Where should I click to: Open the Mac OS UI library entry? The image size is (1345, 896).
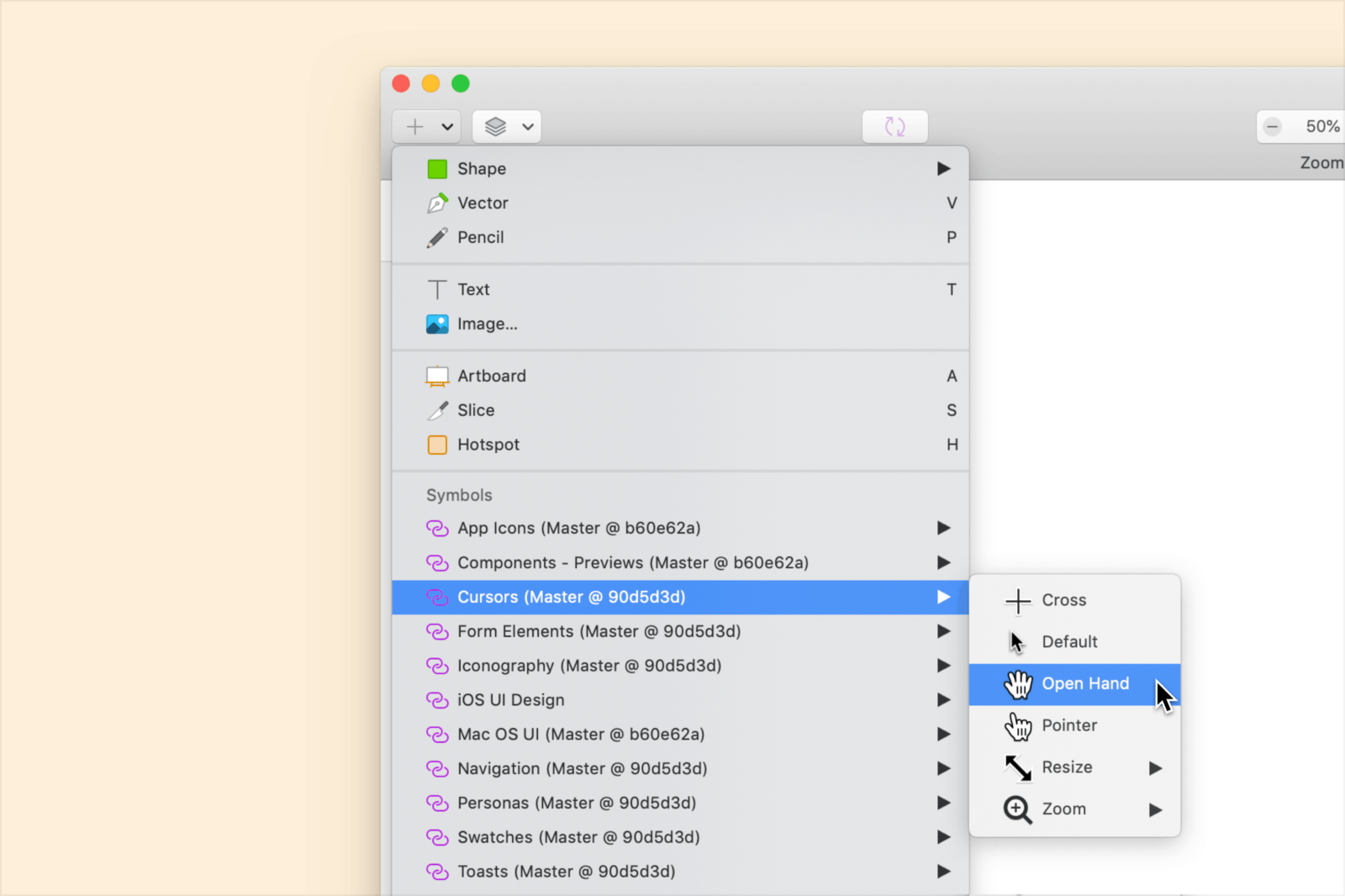click(681, 735)
